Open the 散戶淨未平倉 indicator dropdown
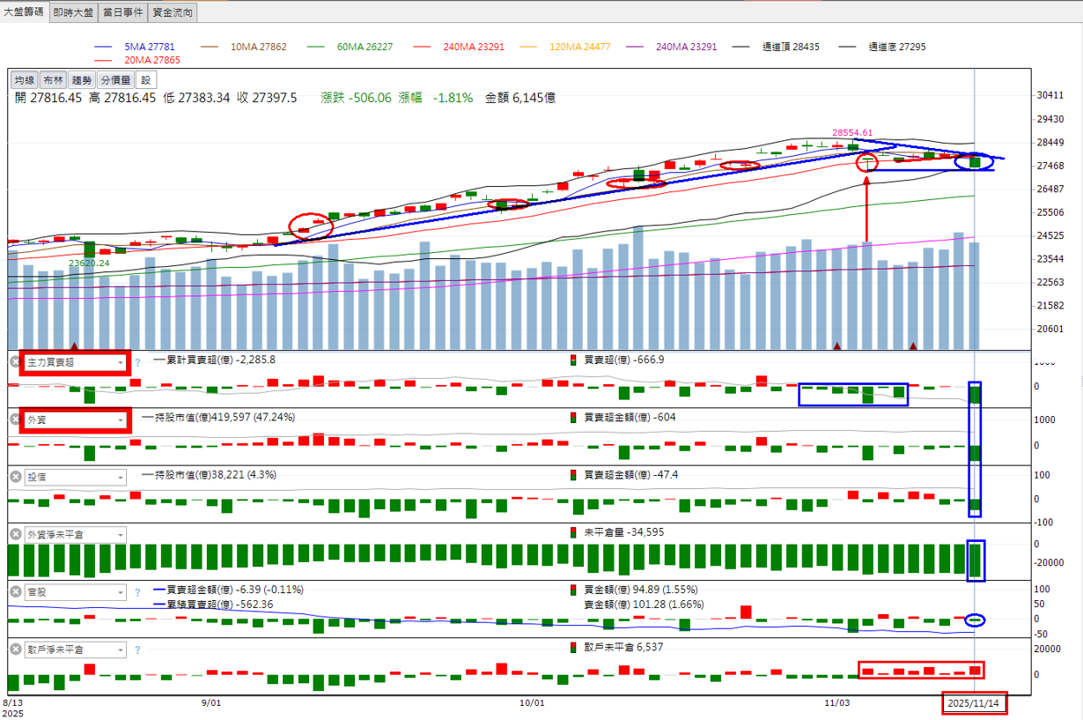1083x720 pixels. (75, 650)
